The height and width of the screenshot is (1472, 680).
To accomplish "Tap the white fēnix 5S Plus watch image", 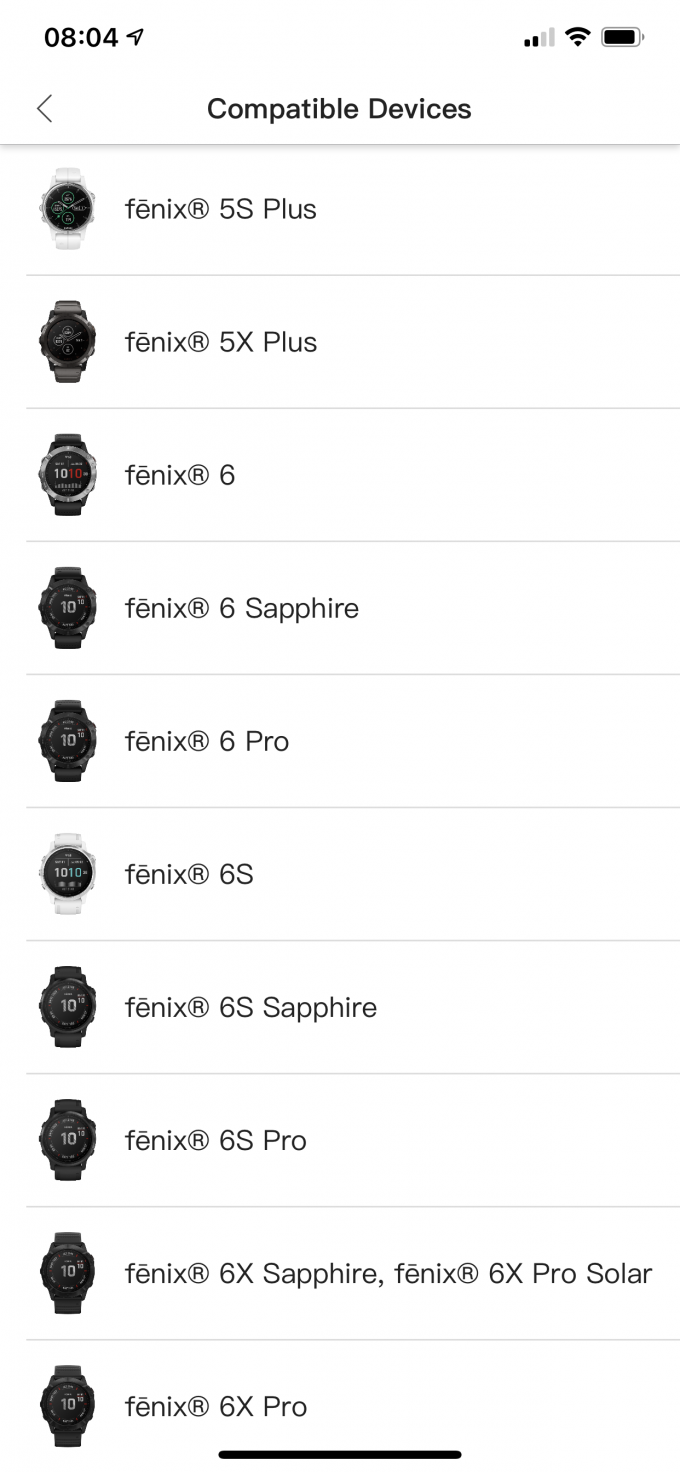I will [x=68, y=209].
